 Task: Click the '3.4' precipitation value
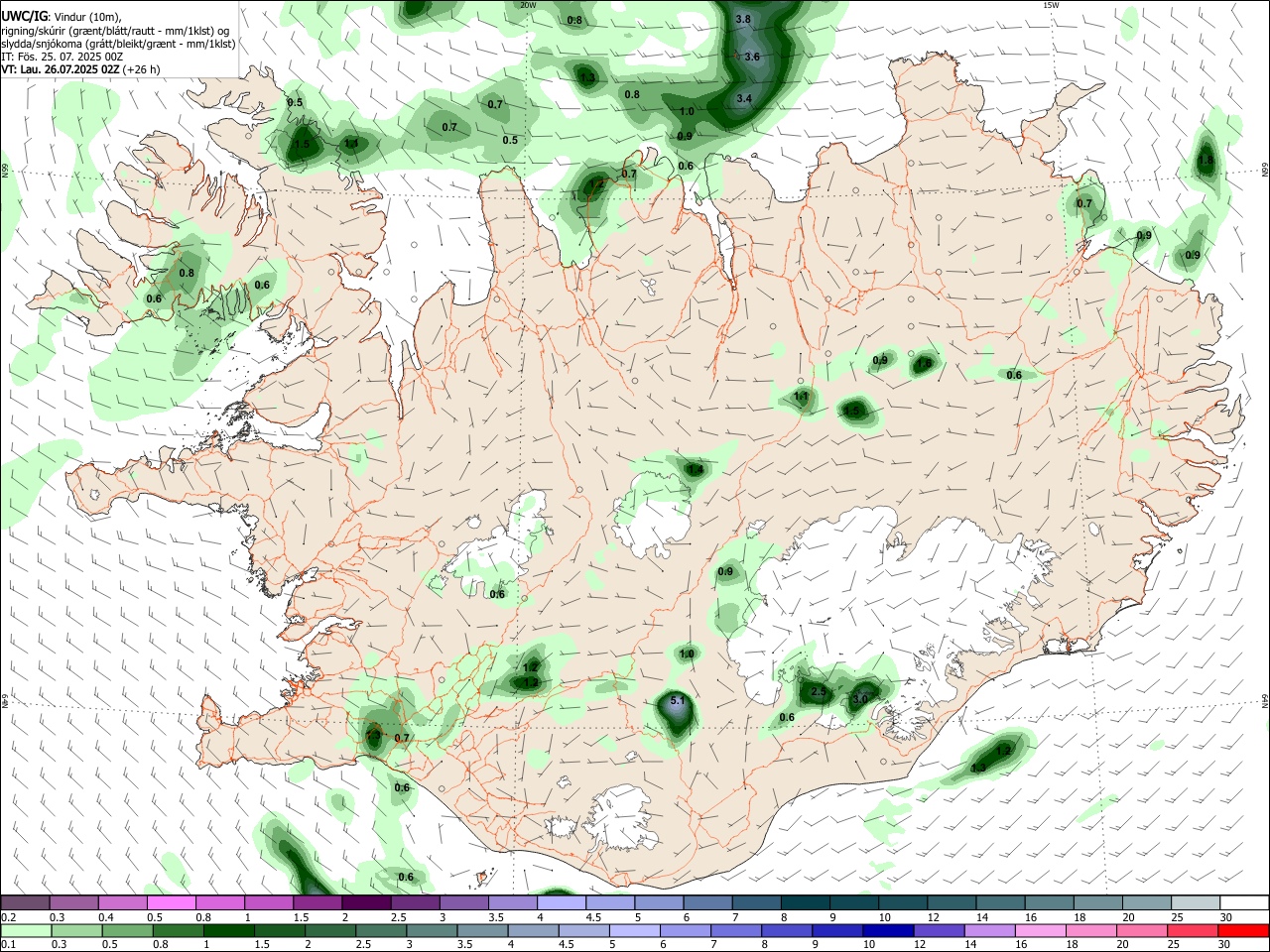[744, 99]
